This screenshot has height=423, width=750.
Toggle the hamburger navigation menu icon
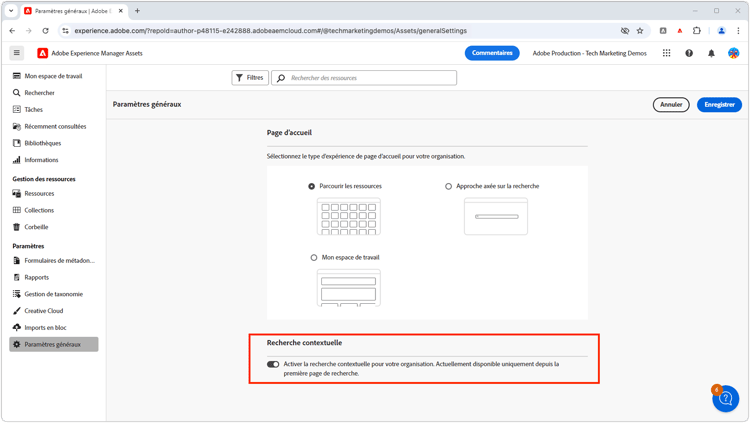pyautogui.click(x=17, y=53)
